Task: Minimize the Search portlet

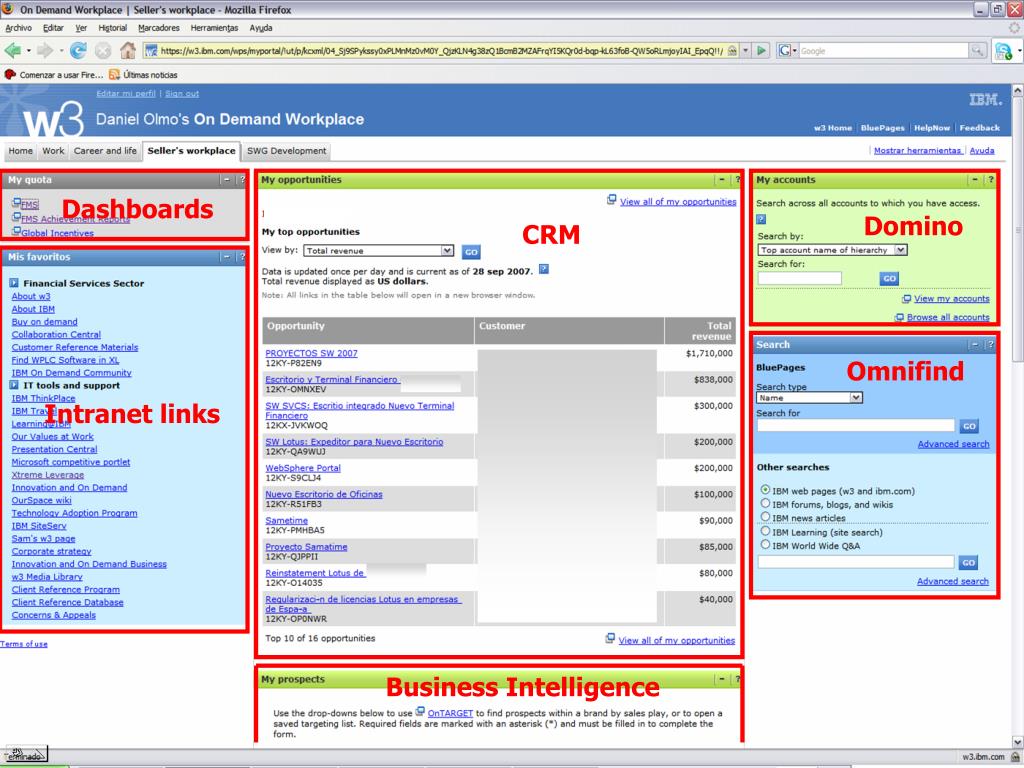Action: 974,345
